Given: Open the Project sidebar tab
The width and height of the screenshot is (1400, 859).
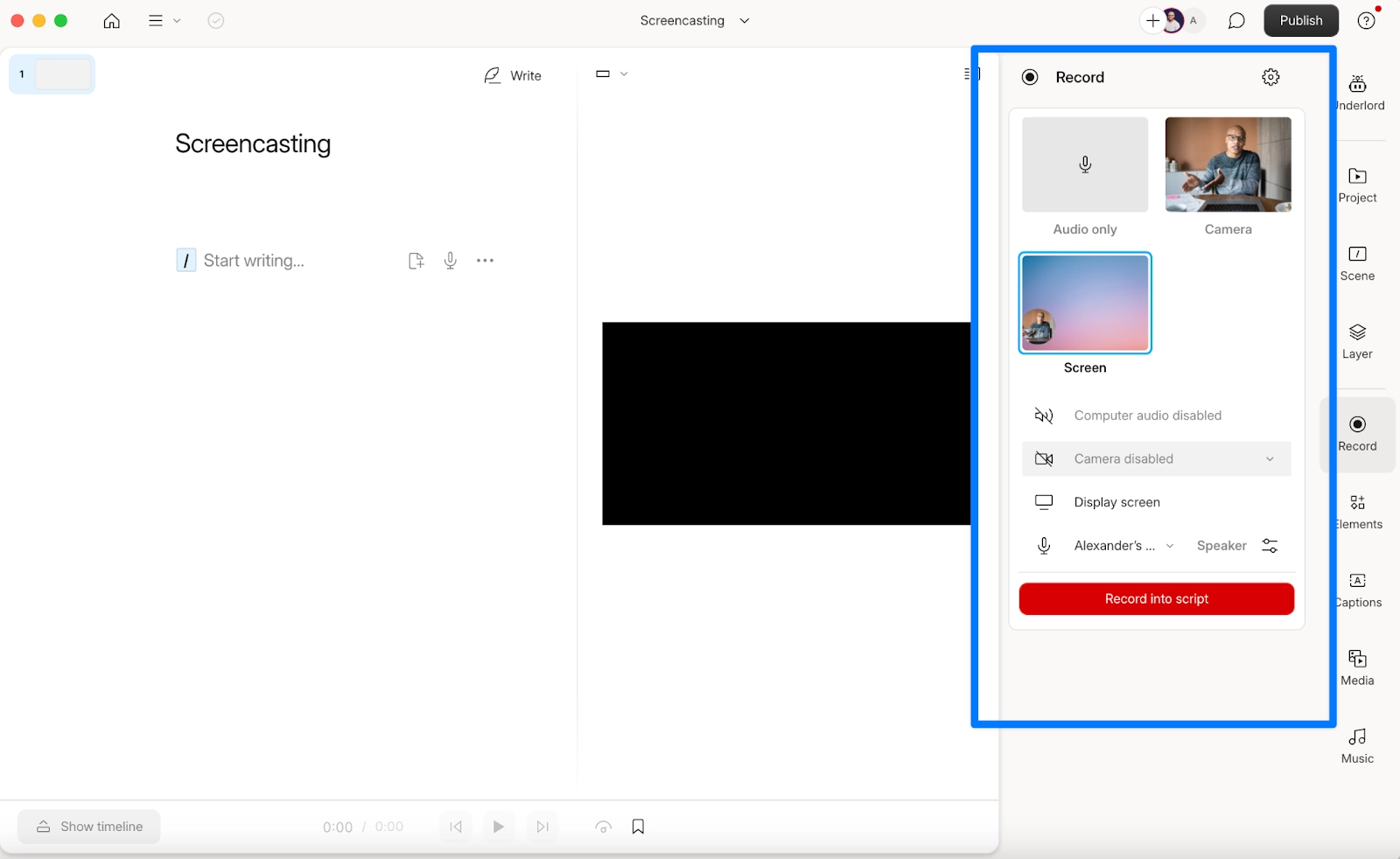Looking at the screenshot, I should point(1358,185).
